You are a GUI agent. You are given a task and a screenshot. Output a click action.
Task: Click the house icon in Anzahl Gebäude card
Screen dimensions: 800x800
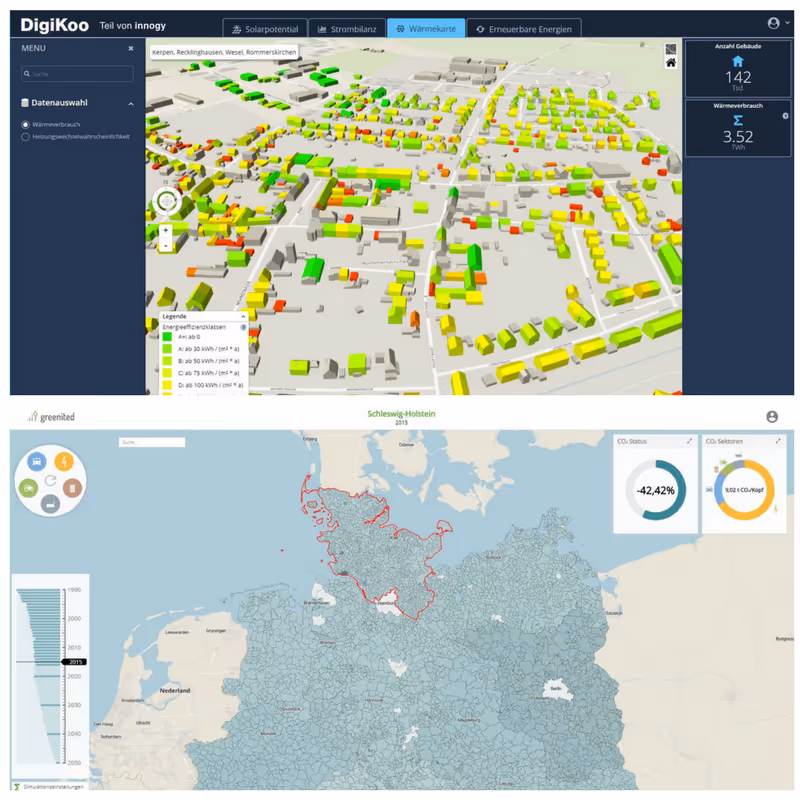[738, 61]
